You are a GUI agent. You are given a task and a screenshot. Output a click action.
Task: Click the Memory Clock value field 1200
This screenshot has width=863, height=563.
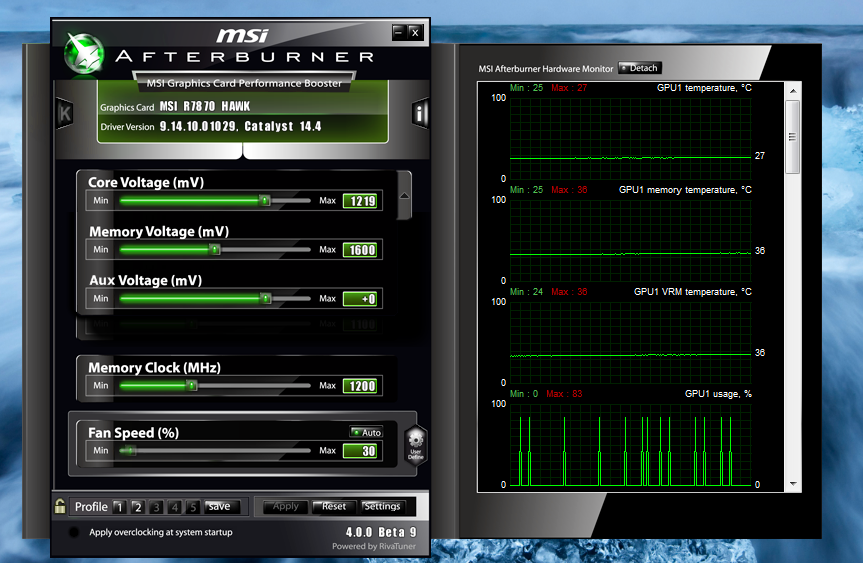pos(362,386)
